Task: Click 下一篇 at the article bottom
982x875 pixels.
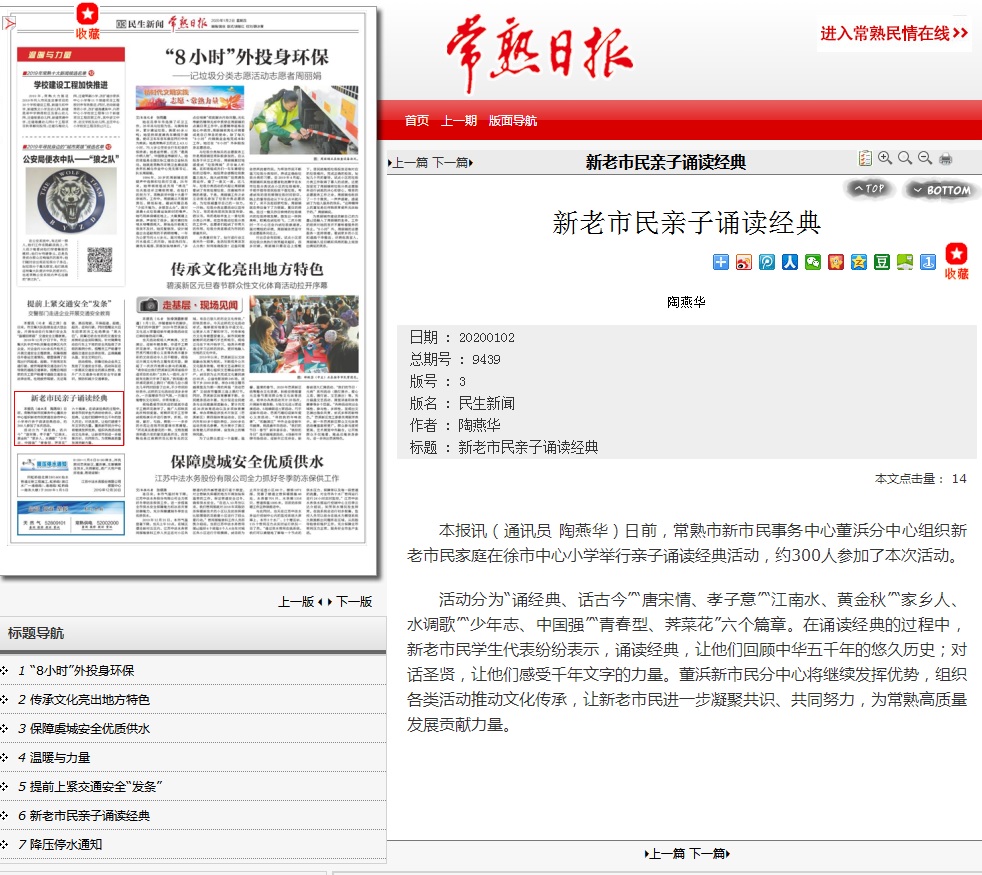Action: pos(710,854)
